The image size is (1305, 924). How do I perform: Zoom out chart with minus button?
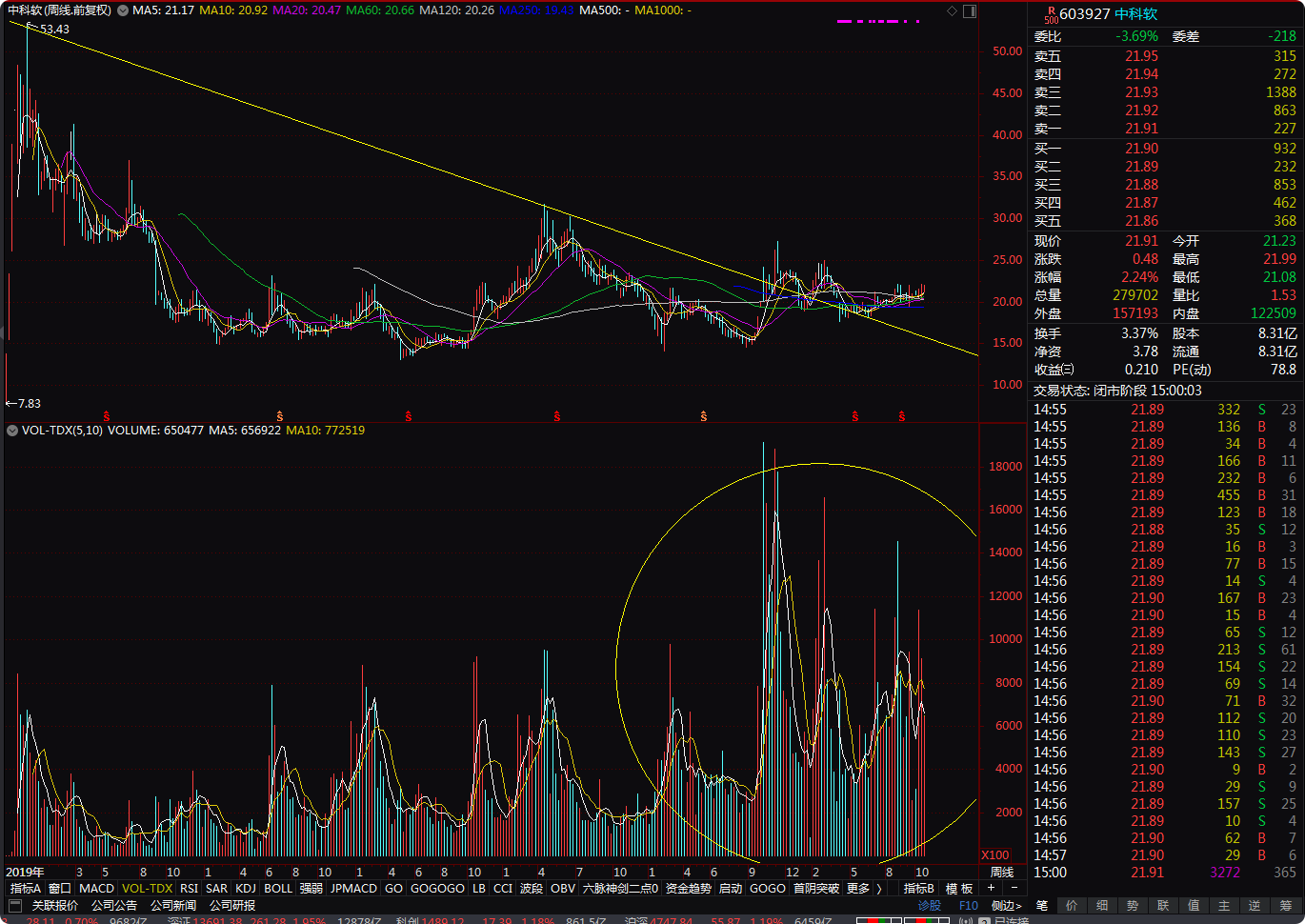(1014, 888)
